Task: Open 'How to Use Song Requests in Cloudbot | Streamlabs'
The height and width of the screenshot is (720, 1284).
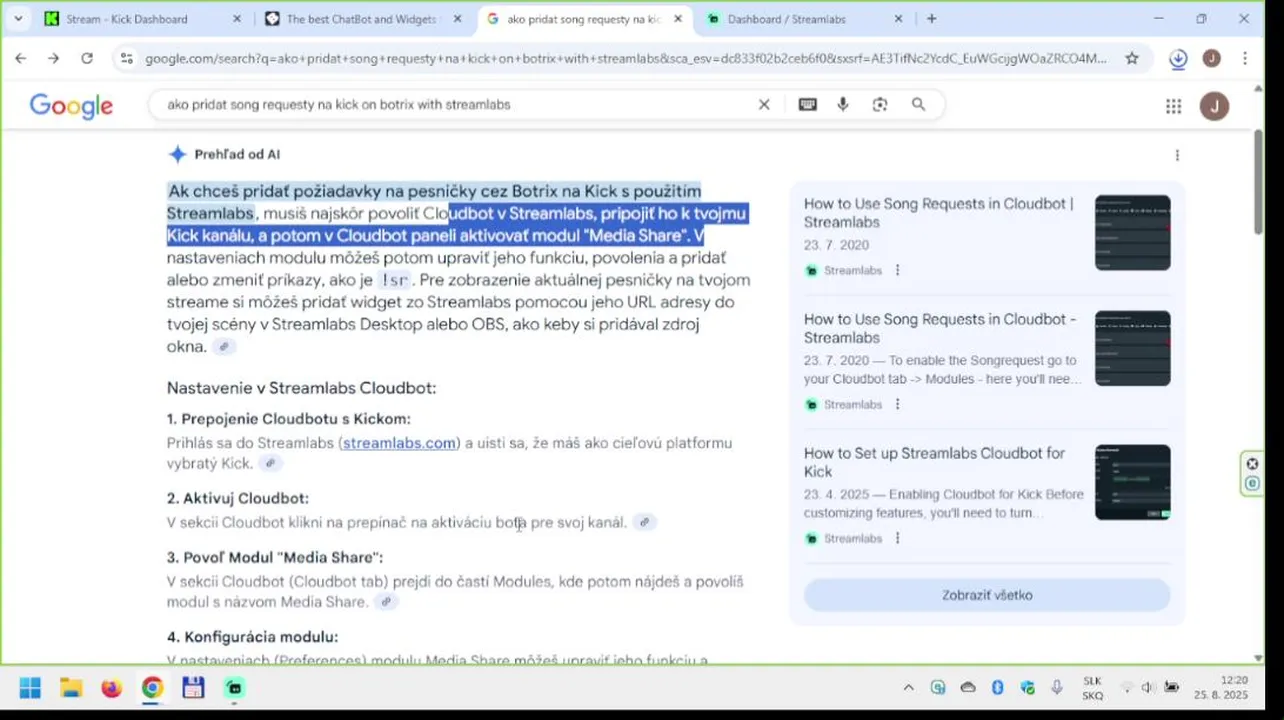Action: pos(938,213)
